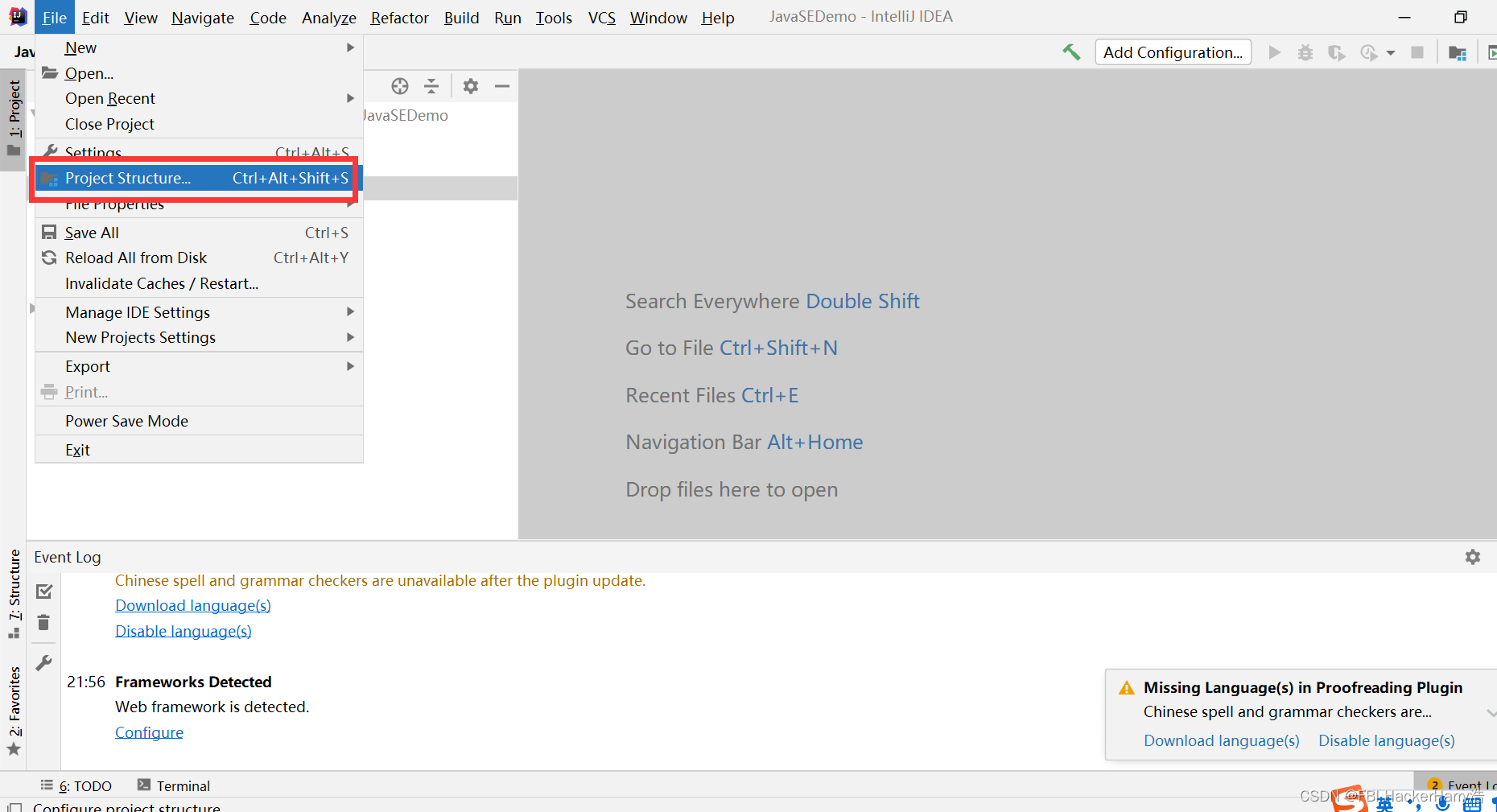Click the IntelliJ IDEA app logo icon
This screenshot has width=1497, height=812.
click(18, 17)
